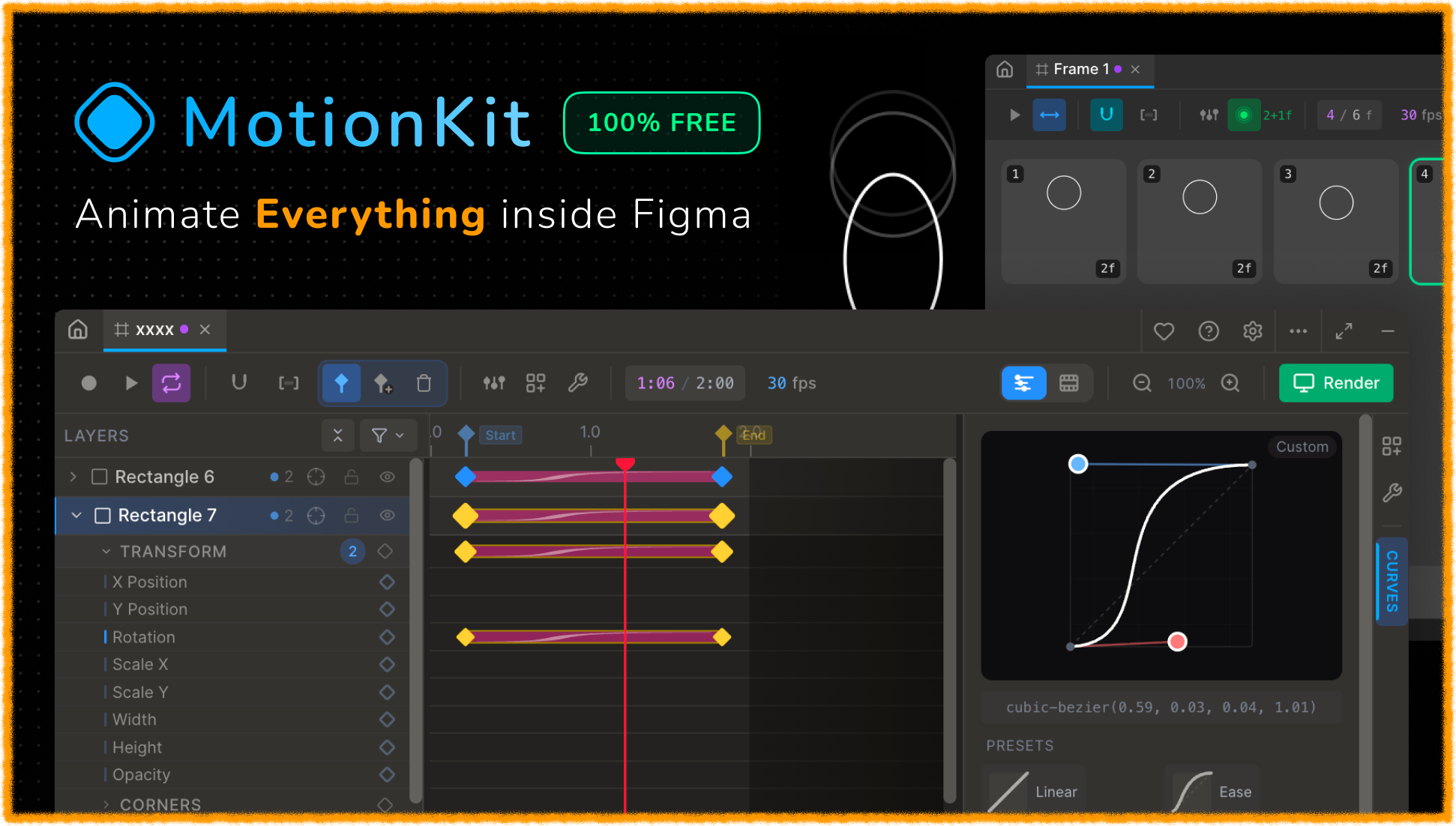Select frame thumbnail 2 in back window
The width and height of the screenshot is (1456, 826).
(x=1200, y=221)
